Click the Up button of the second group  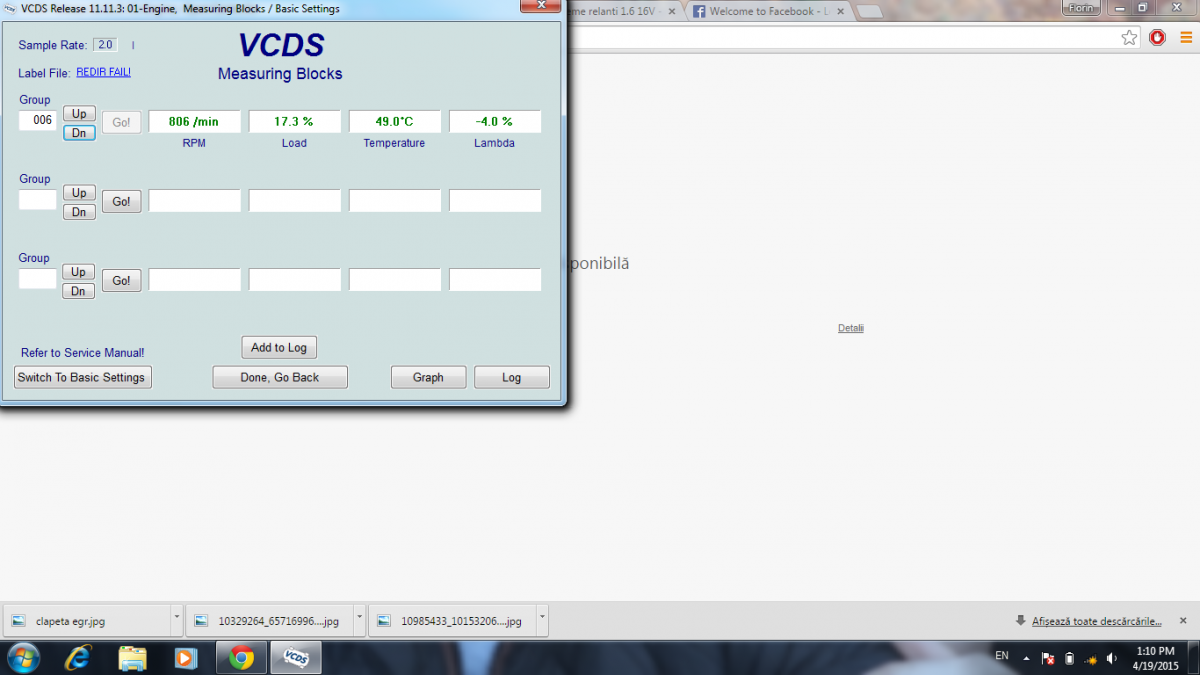pos(79,193)
